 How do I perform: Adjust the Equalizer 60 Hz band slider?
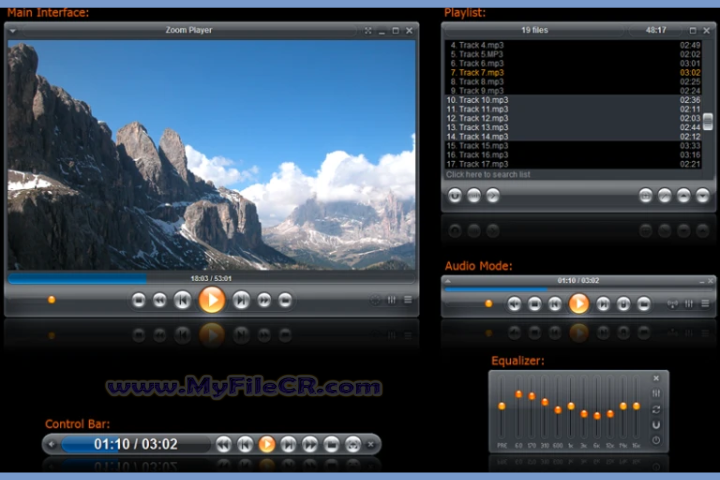tap(518, 394)
